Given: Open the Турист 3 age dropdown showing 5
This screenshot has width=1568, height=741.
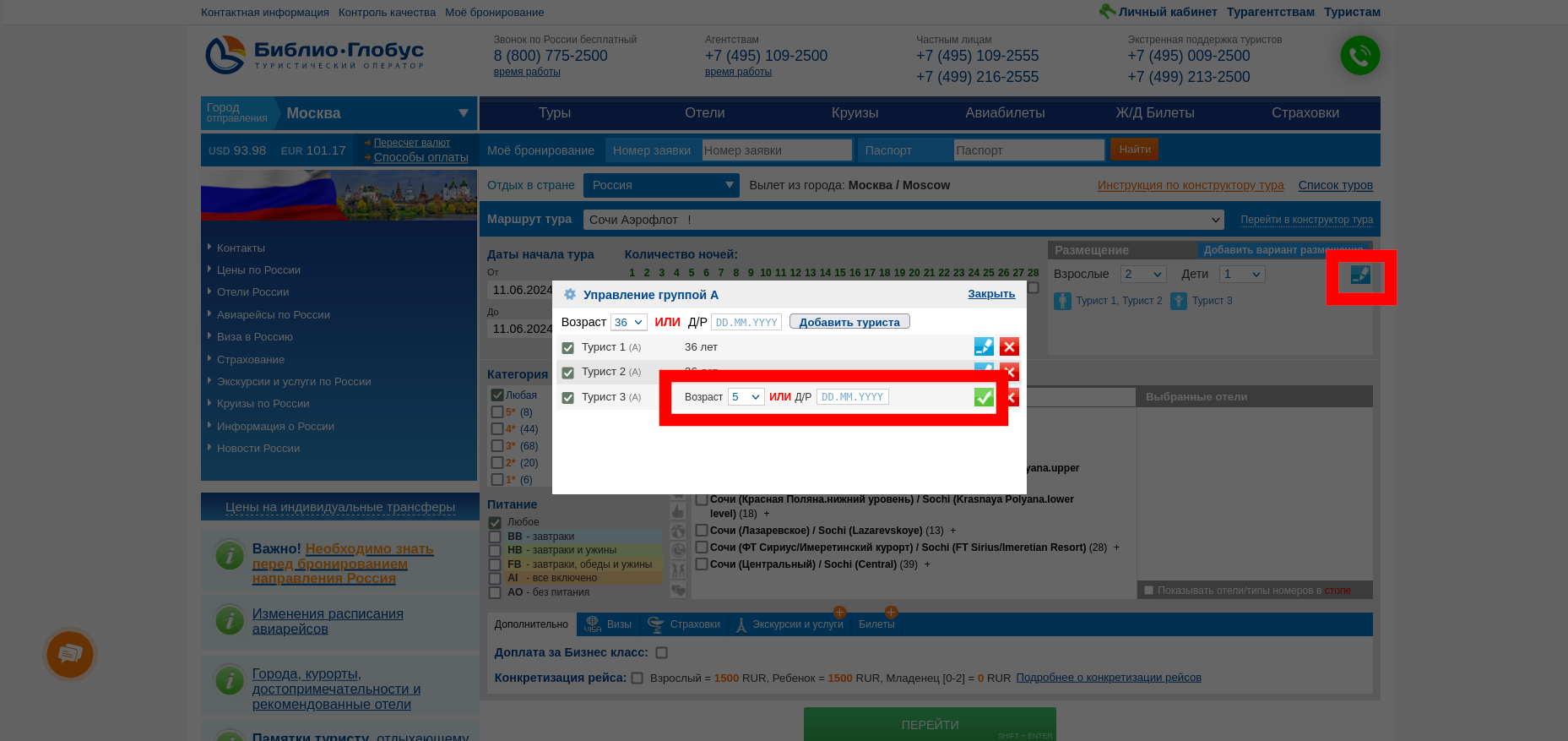Looking at the screenshot, I should coord(746,397).
